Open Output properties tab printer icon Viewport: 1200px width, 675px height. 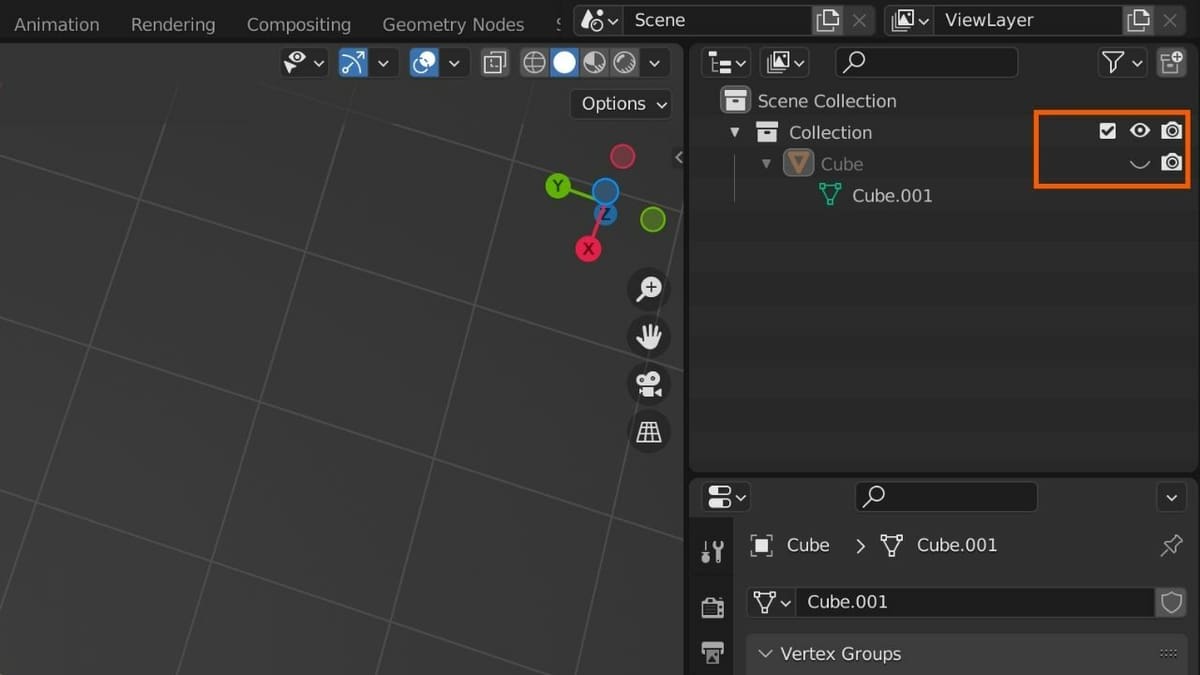tap(712, 652)
